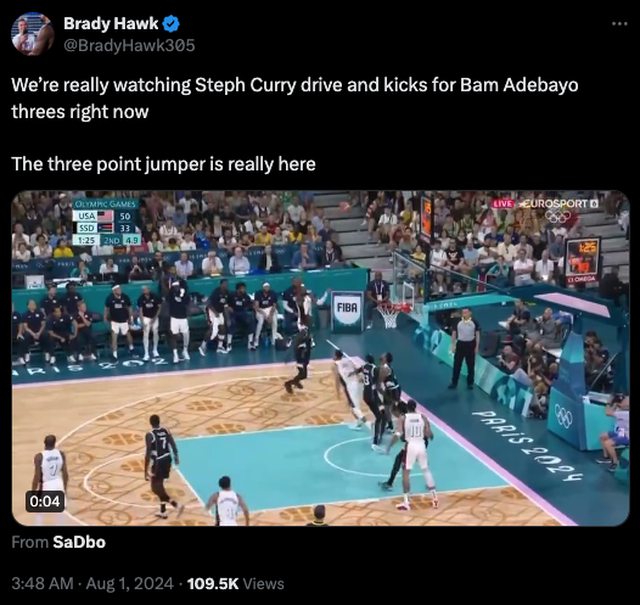Click the Olympic rings on the courtside barrier
The width and height of the screenshot is (640, 605).
point(563,418)
